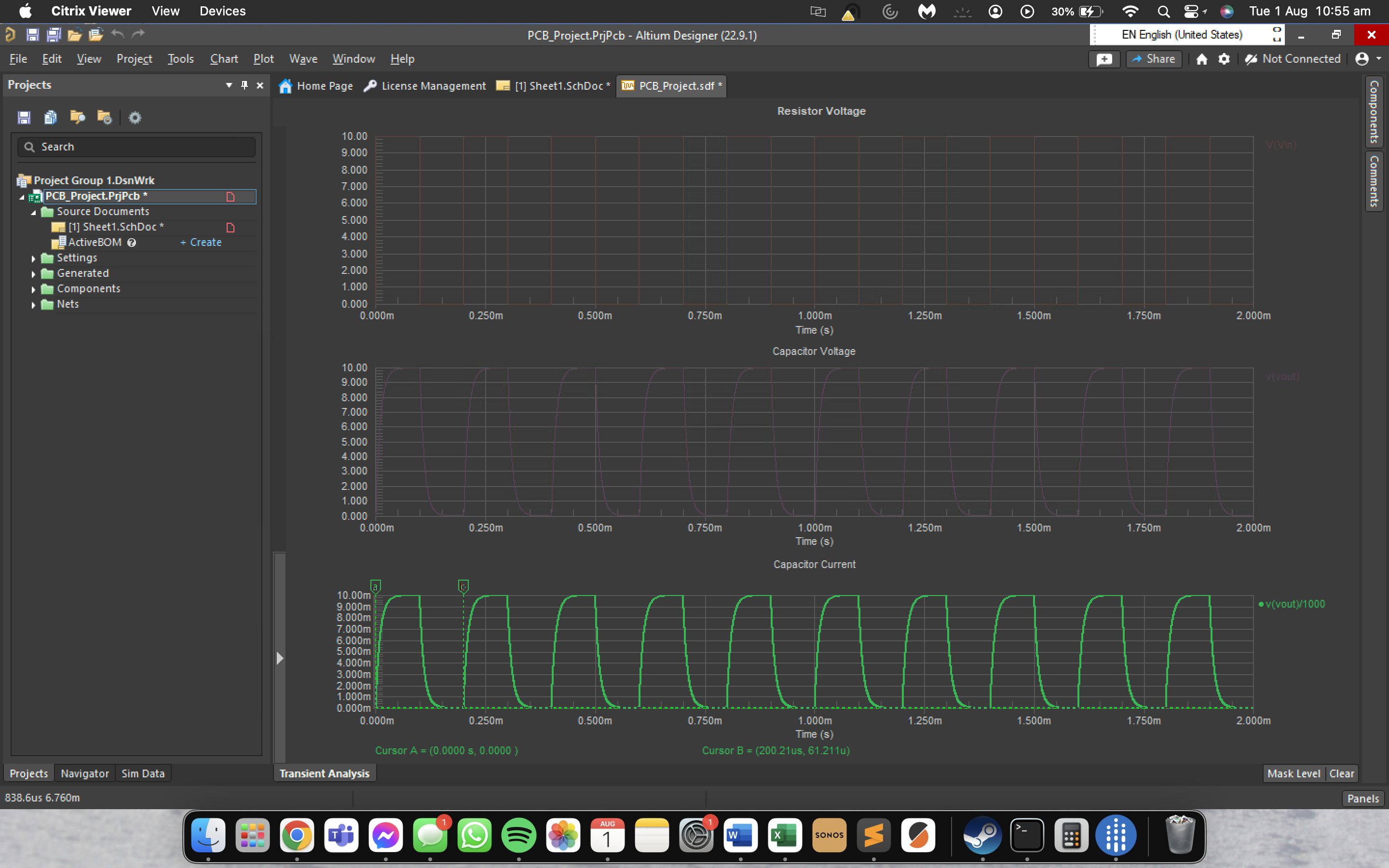1389x868 pixels.
Task: Open a document using the open-folder toolbar icon
Action: point(75,34)
